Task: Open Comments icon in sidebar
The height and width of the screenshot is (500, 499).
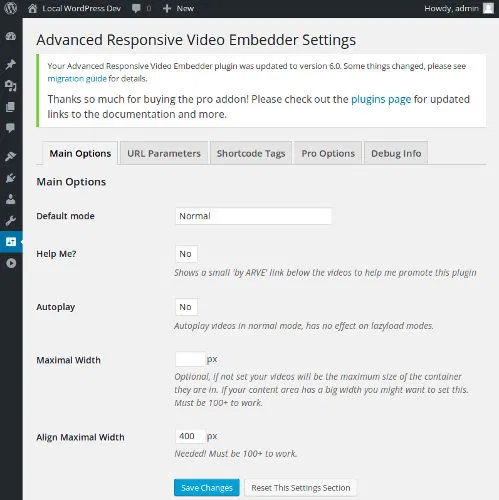Action: pos(11,128)
